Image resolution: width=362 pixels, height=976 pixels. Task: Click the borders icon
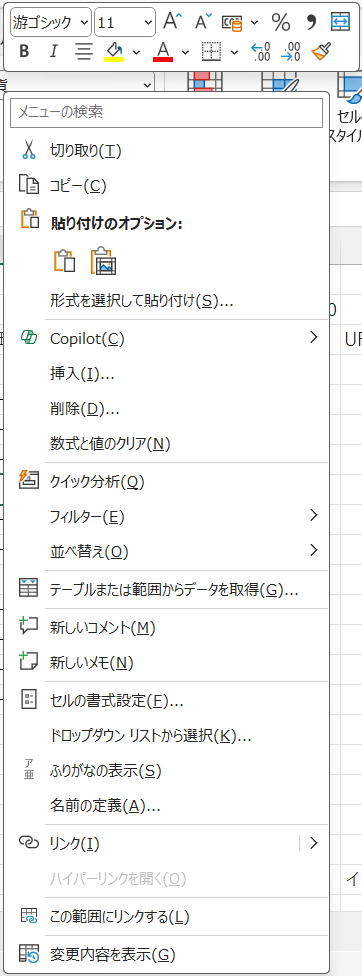[211, 52]
